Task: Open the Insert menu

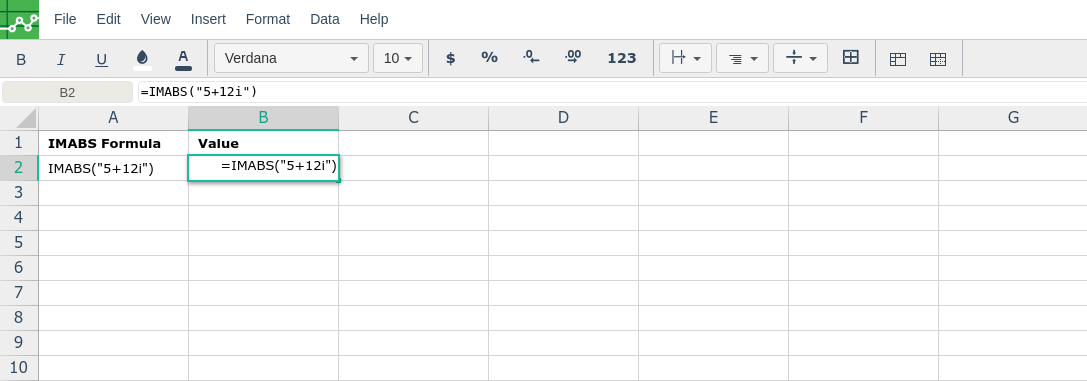Action: 208,19
